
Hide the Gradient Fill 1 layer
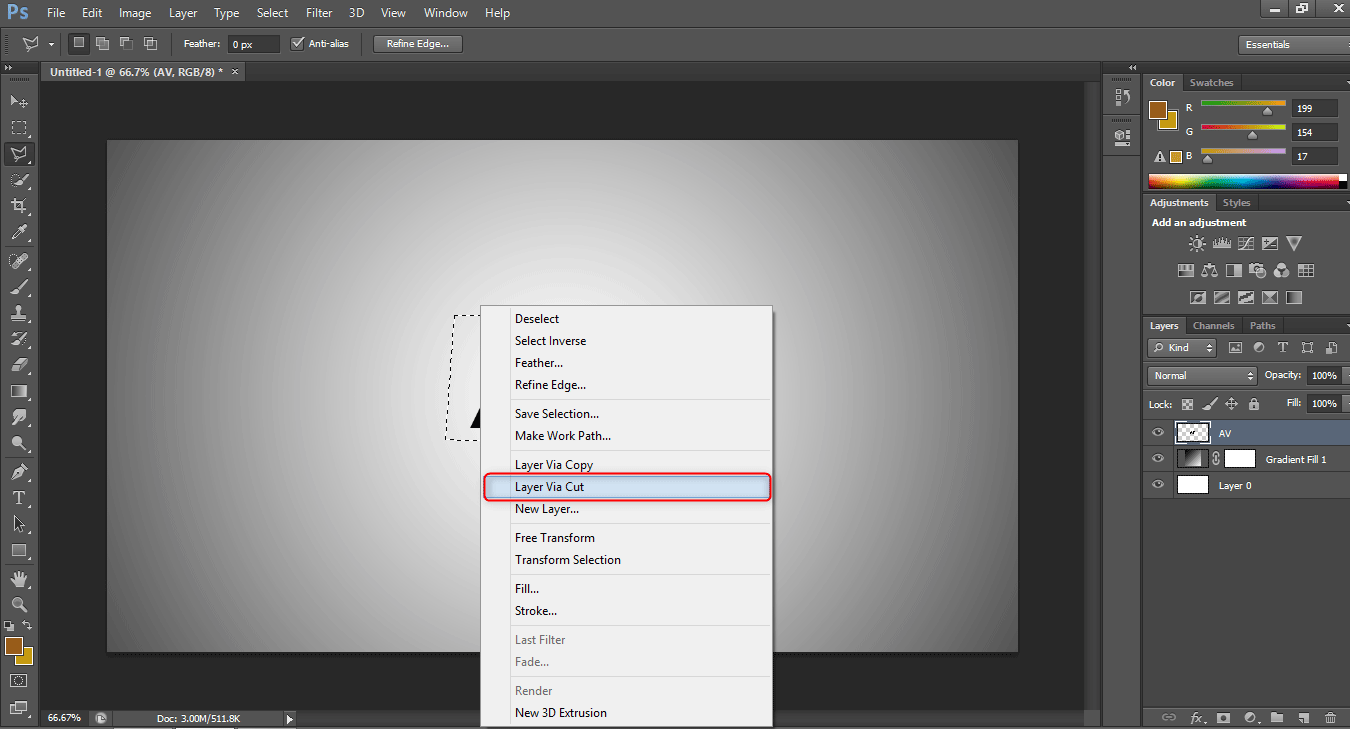coord(1158,459)
